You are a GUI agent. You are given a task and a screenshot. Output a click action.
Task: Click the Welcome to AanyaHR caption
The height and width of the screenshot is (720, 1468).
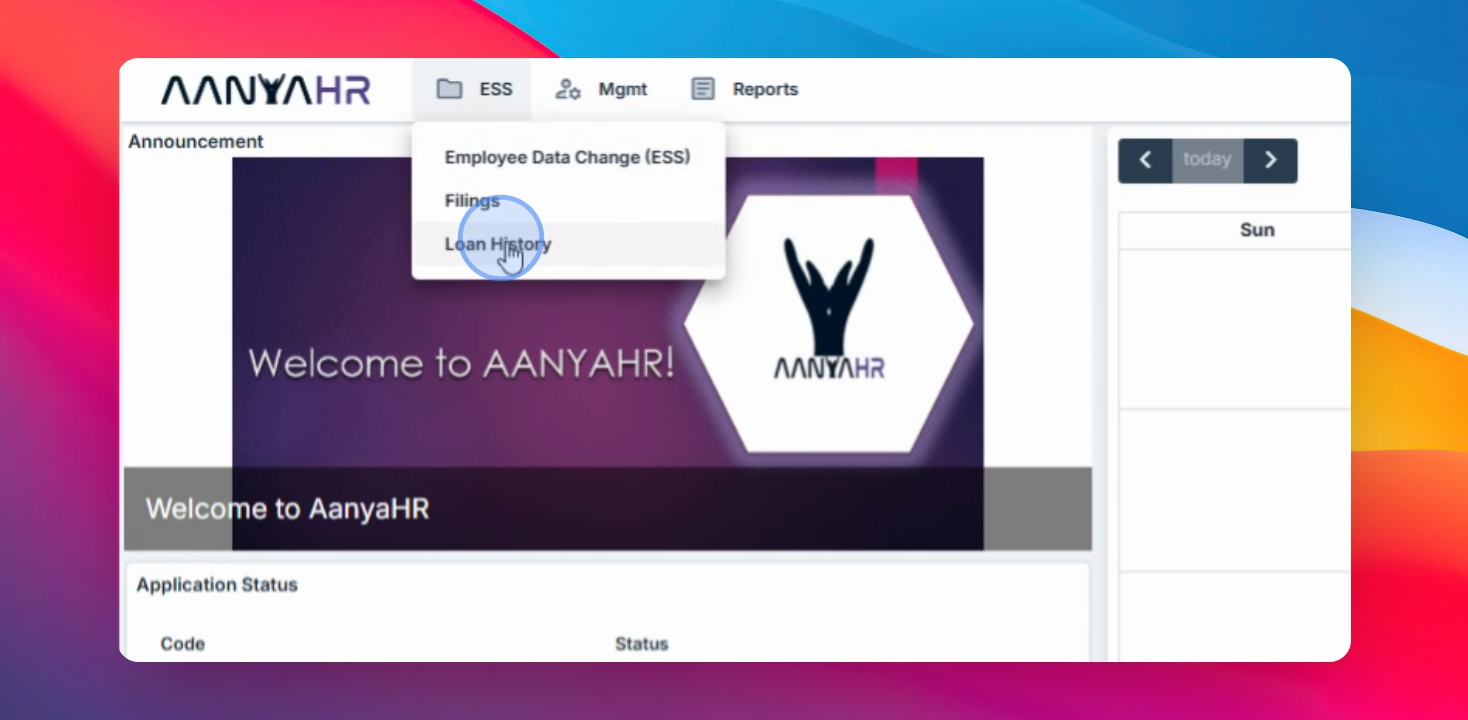pyautogui.click(x=288, y=508)
